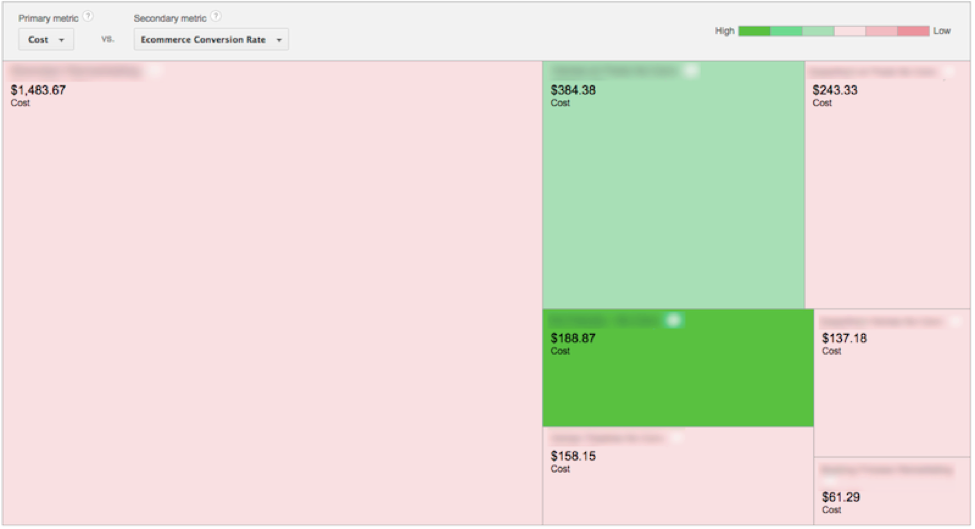Select the $1,483.67 cost treemap tile
Image resolution: width=975 pixels, height=529 pixels.
(x=272, y=300)
